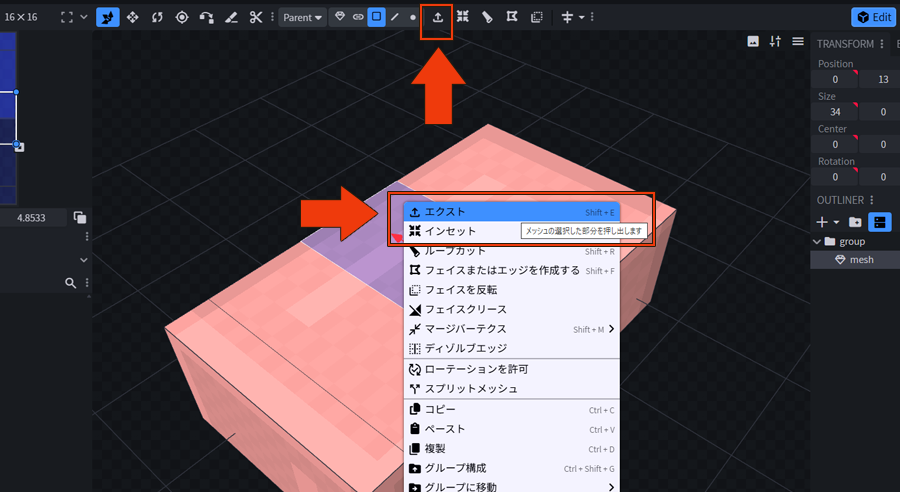Select the Knife (scissors) tool

click(x=256, y=17)
